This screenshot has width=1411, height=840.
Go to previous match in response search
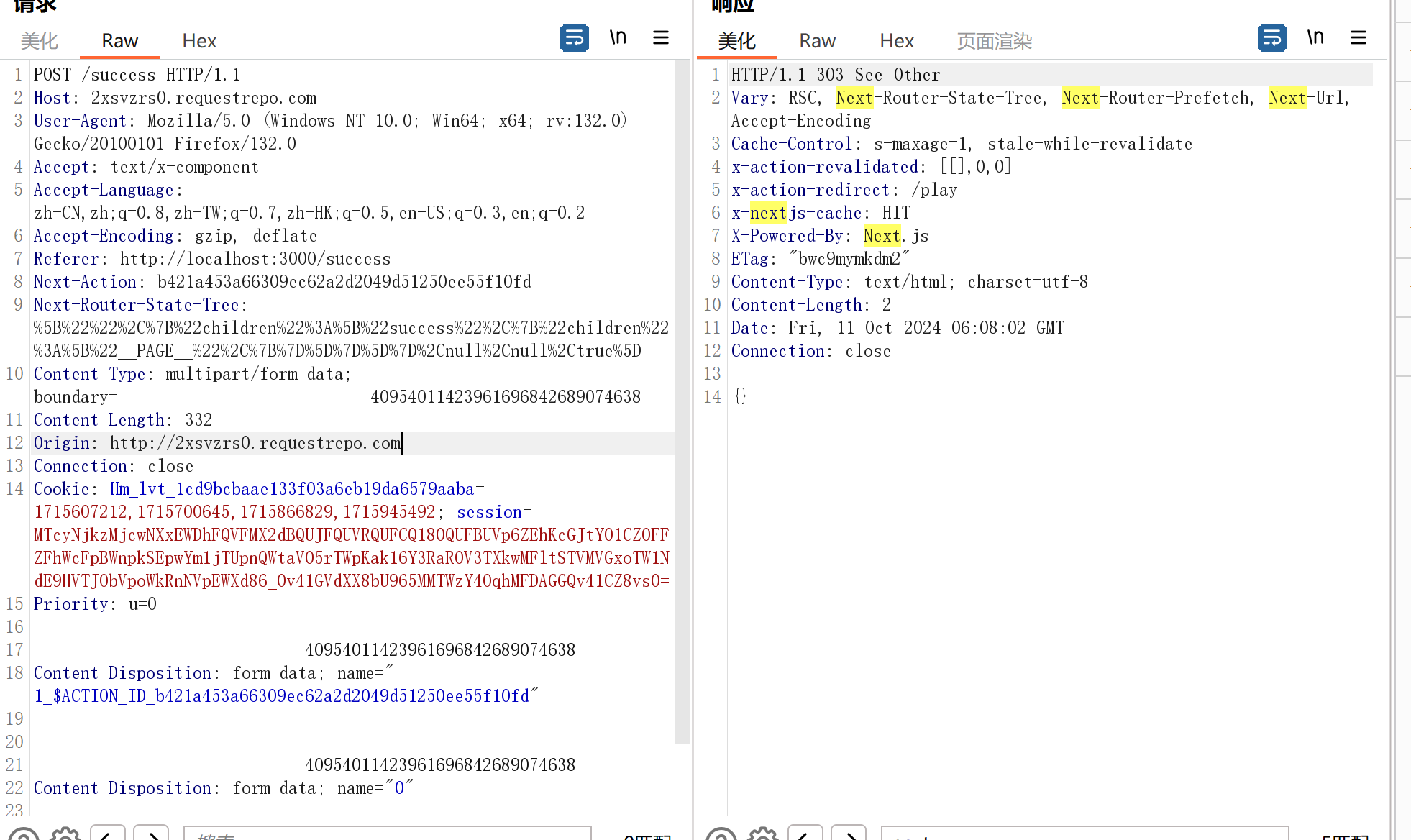click(805, 834)
